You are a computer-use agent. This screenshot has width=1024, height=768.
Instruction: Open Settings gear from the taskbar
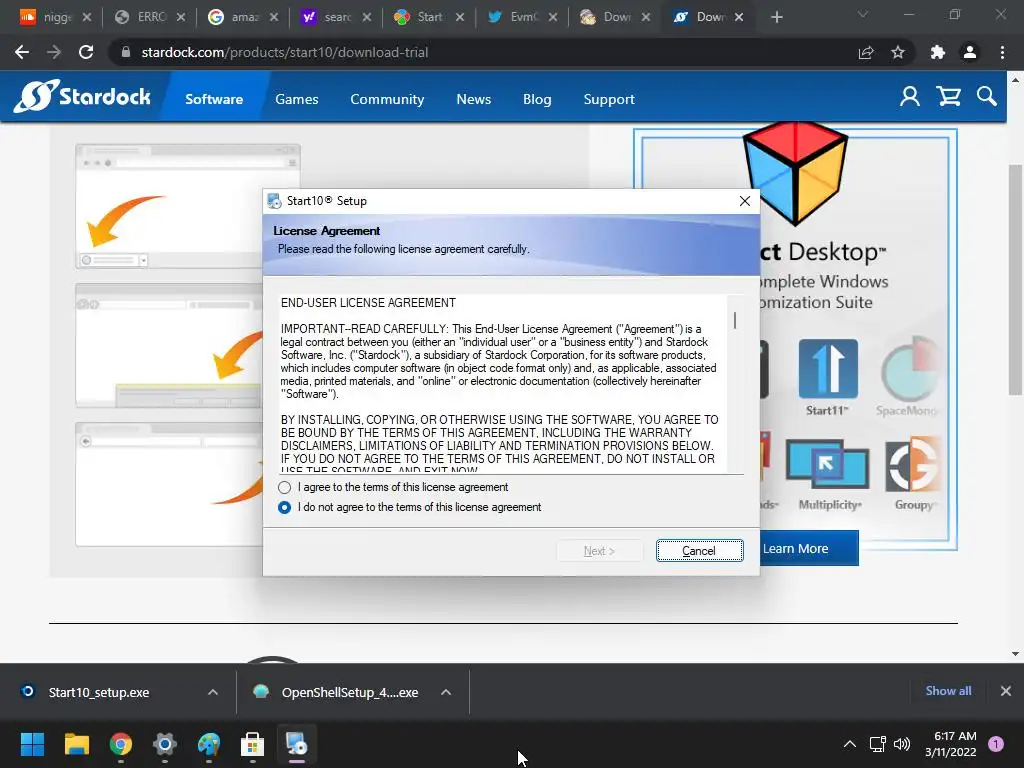tap(165, 744)
